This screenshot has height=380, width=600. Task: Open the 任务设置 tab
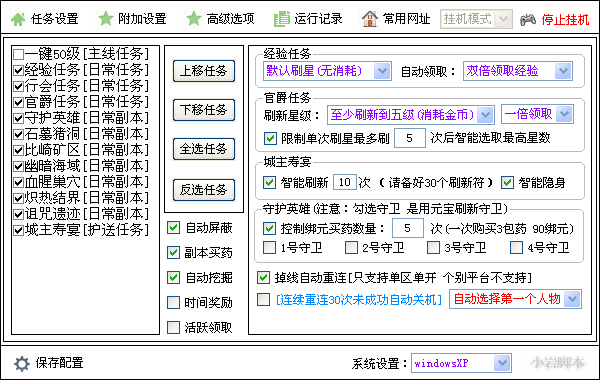54,19
